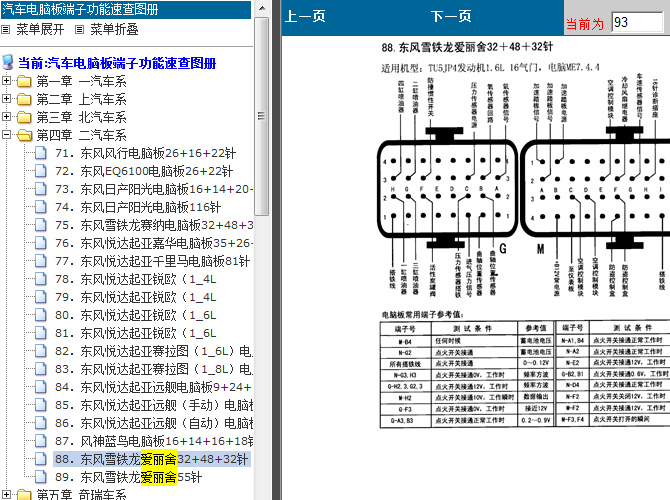Select 第三章 北汽车系 chapter label
Screen dimensions: 670x500
(x=81, y=117)
